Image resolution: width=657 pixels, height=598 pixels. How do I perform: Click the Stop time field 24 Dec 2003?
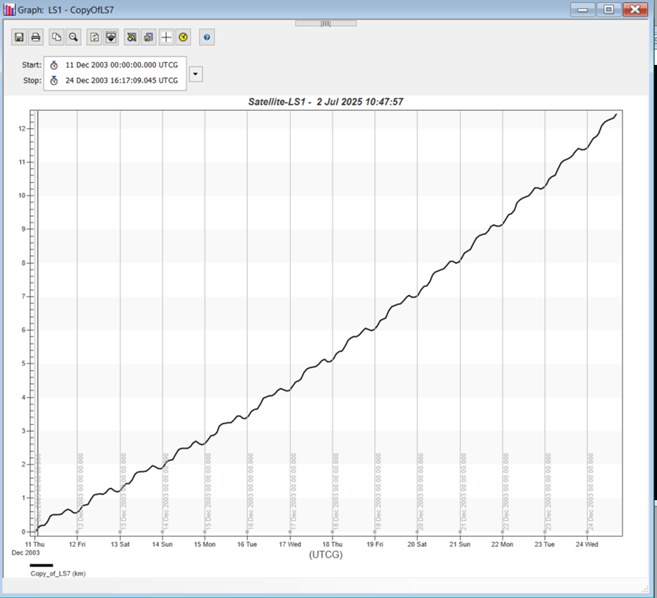point(121,81)
